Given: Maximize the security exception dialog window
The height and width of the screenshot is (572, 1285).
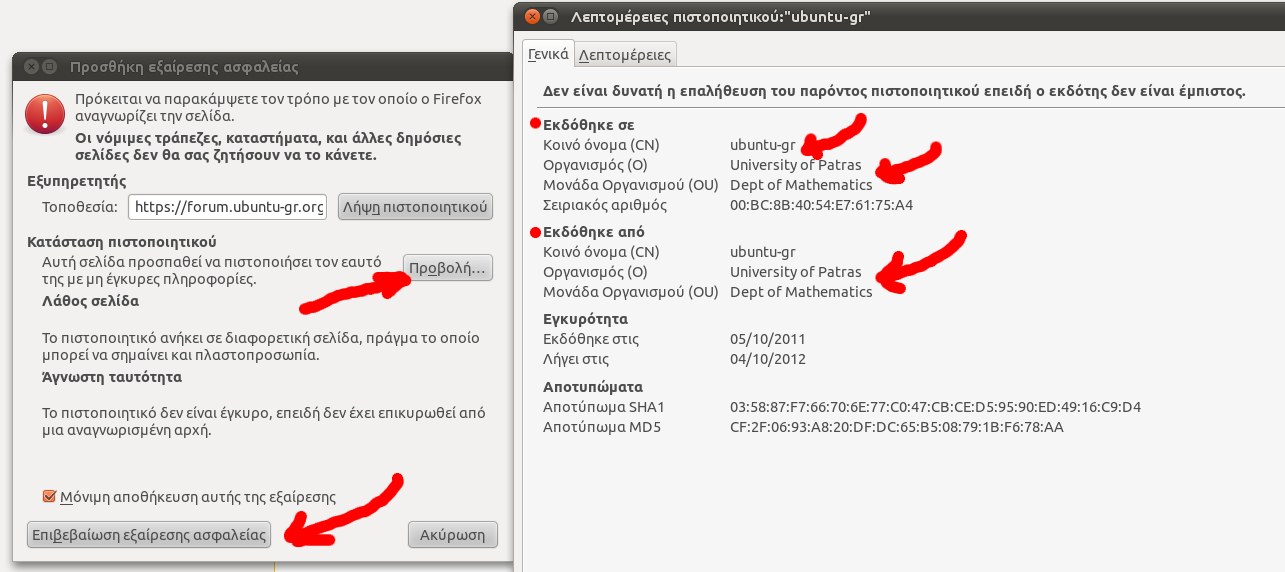Looking at the screenshot, I should (49, 67).
